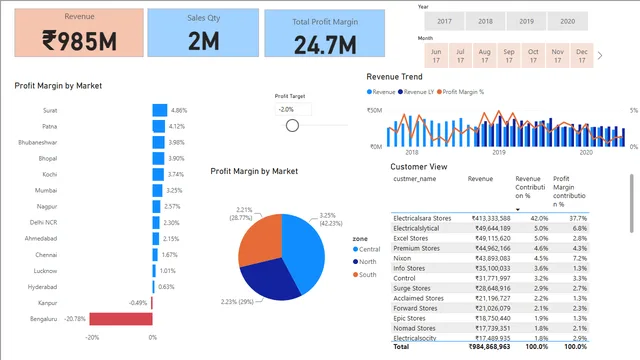The height and width of the screenshot is (360, 640).
Task: Select the Electricalsara Stores row
Action: click(490, 218)
